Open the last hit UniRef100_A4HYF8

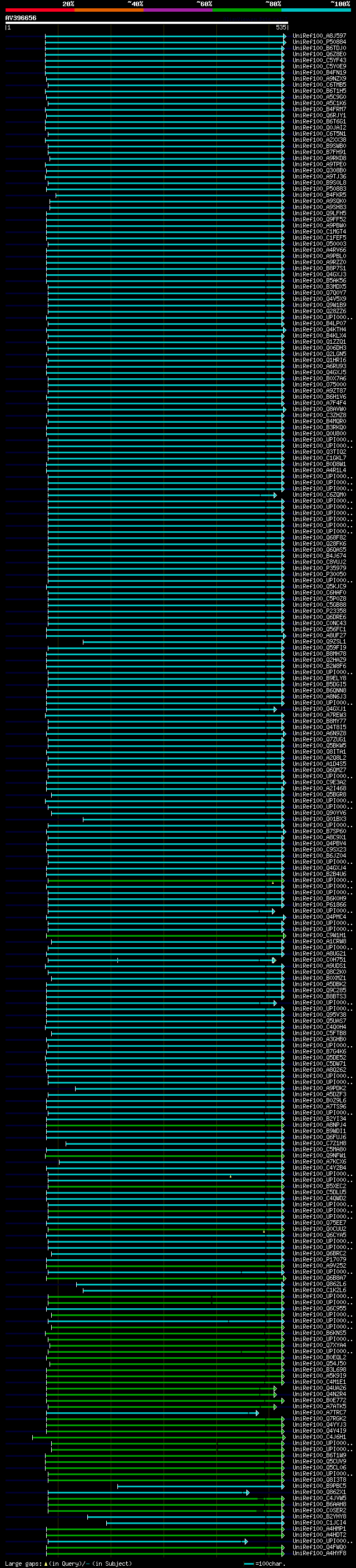point(319,1554)
